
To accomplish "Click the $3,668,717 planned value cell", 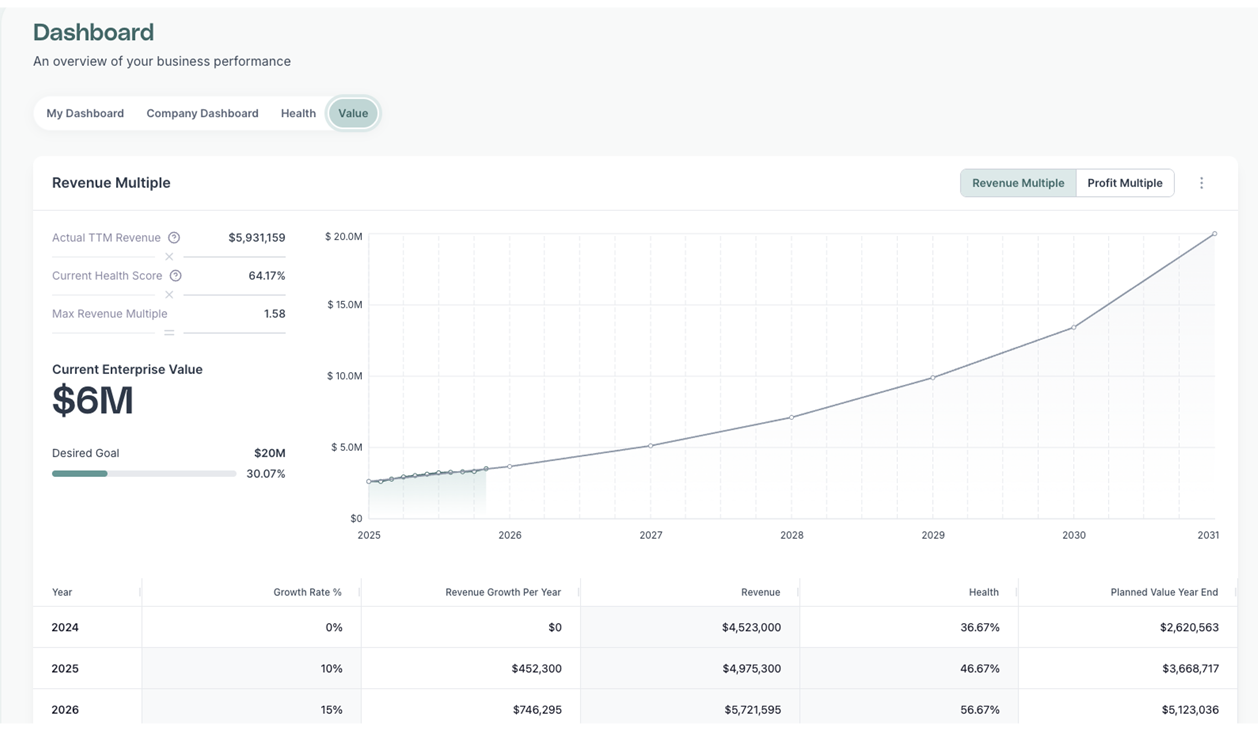I will click(1128, 668).
